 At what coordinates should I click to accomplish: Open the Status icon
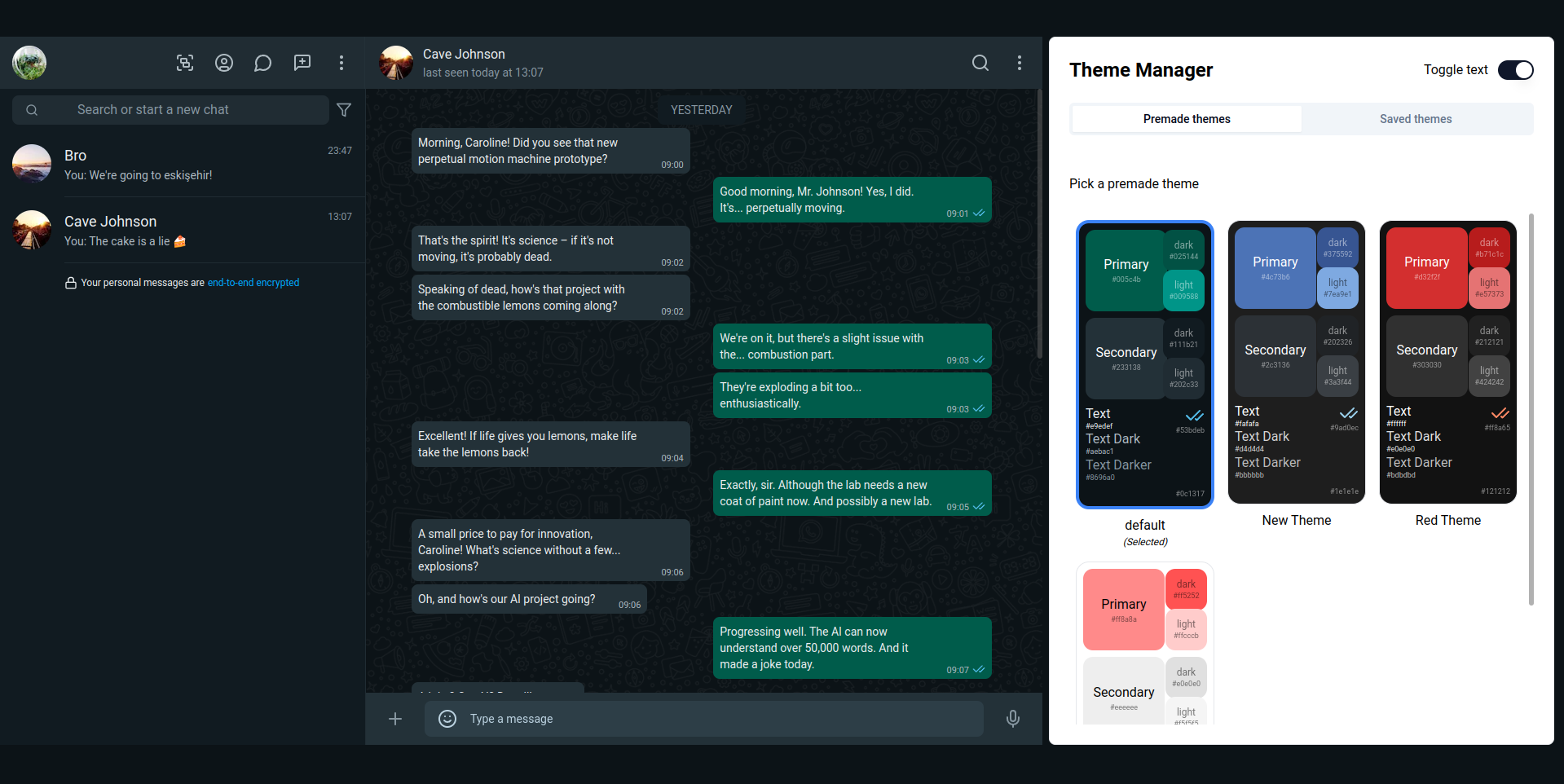click(224, 63)
